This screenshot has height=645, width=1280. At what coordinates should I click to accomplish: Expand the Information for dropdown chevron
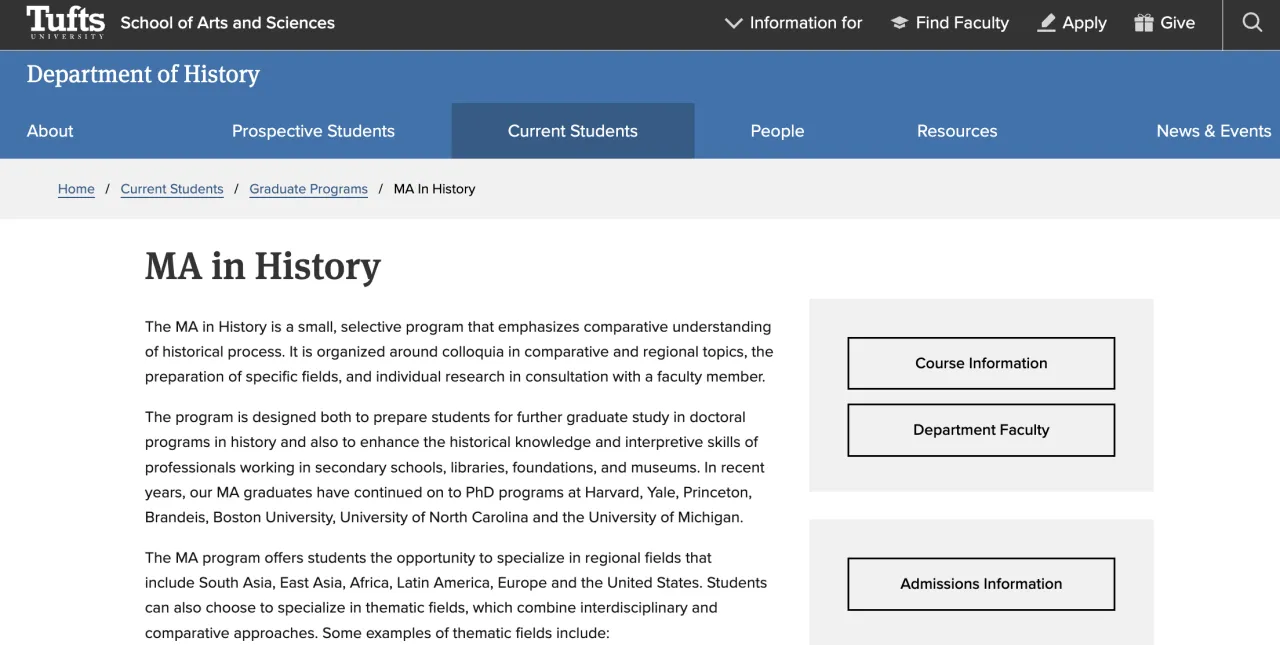[734, 23]
